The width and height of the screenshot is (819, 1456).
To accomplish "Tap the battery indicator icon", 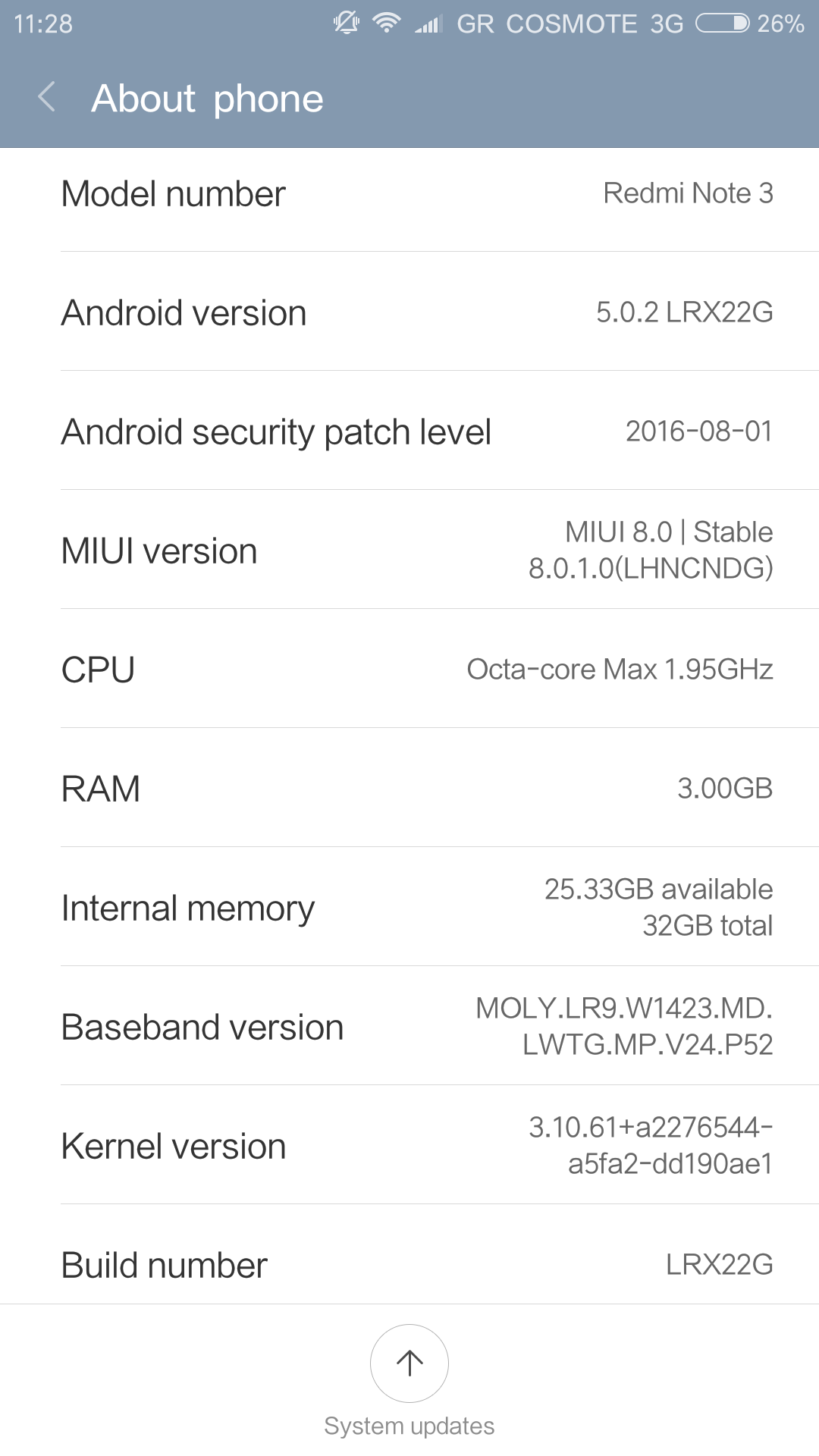I will [x=723, y=24].
